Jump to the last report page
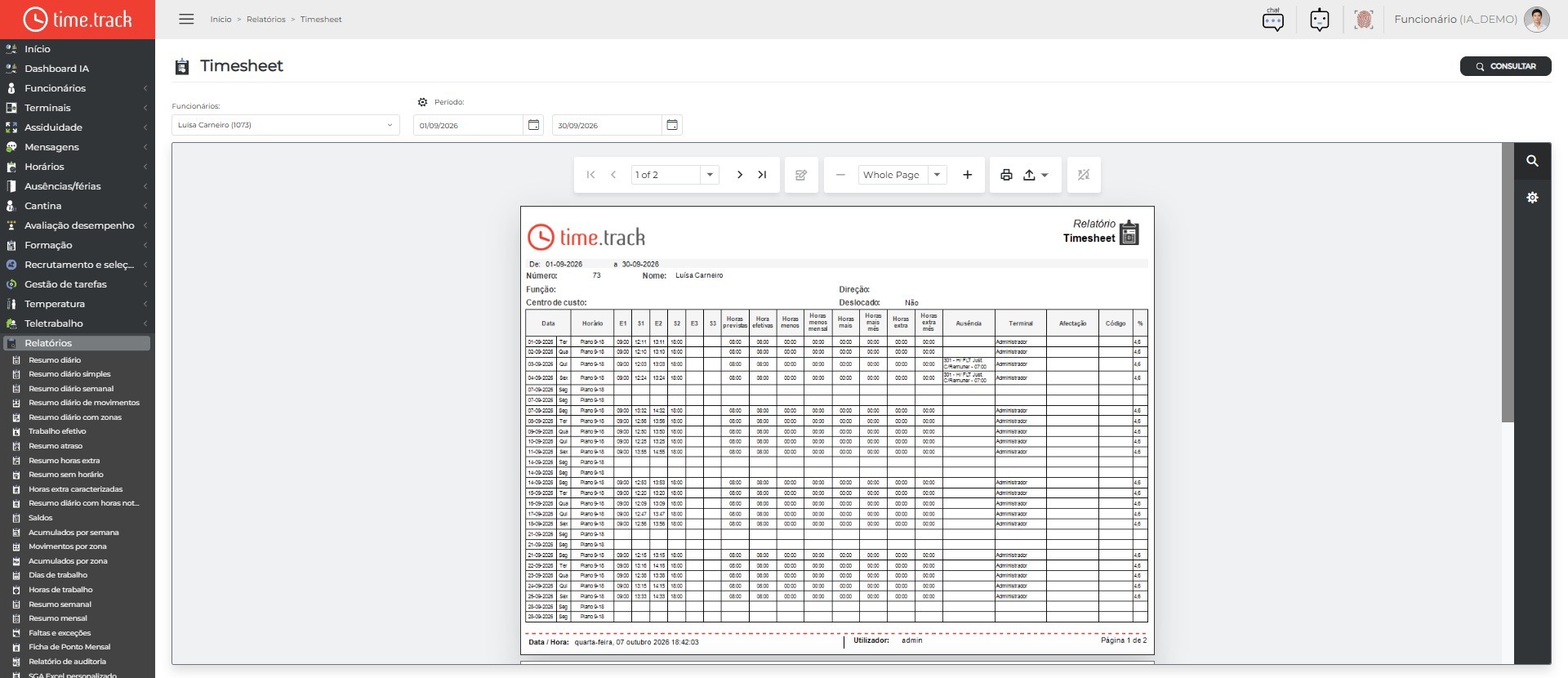 762,175
